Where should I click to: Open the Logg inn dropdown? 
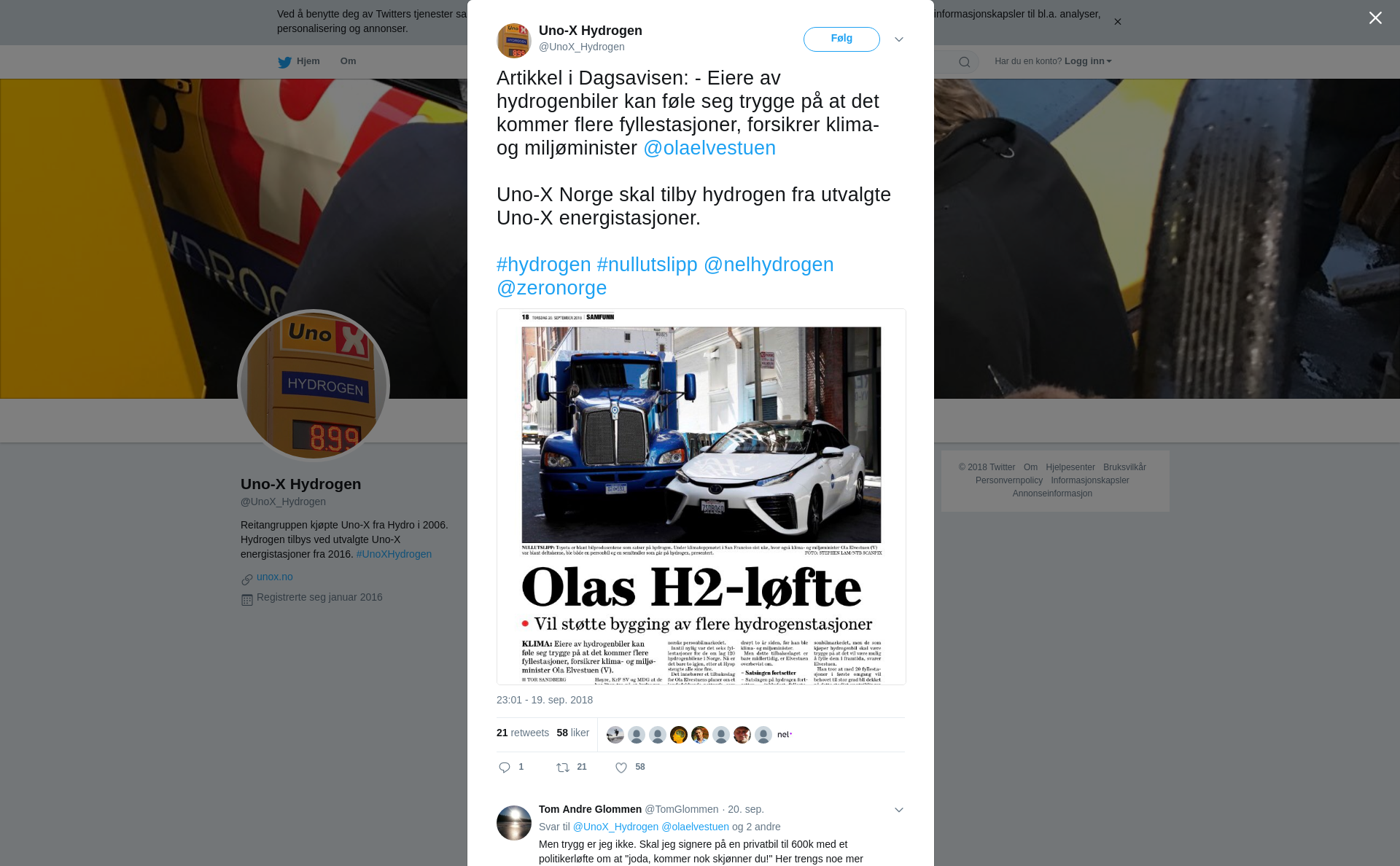[1088, 61]
